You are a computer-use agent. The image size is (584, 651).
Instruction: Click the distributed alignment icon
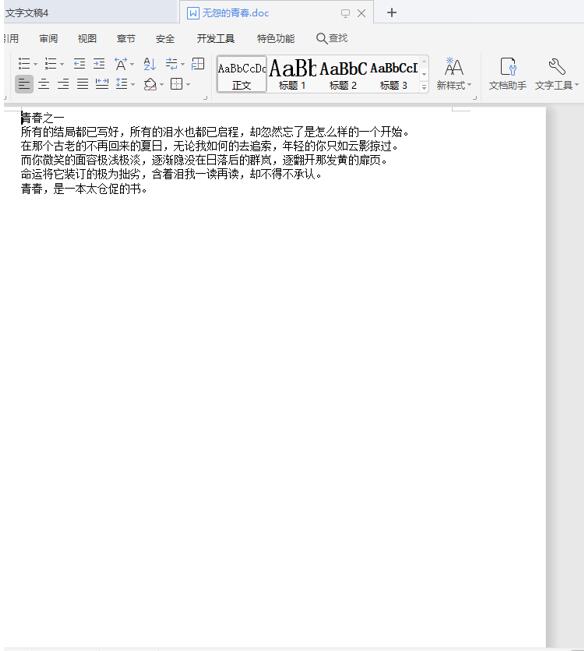[x=102, y=84]
